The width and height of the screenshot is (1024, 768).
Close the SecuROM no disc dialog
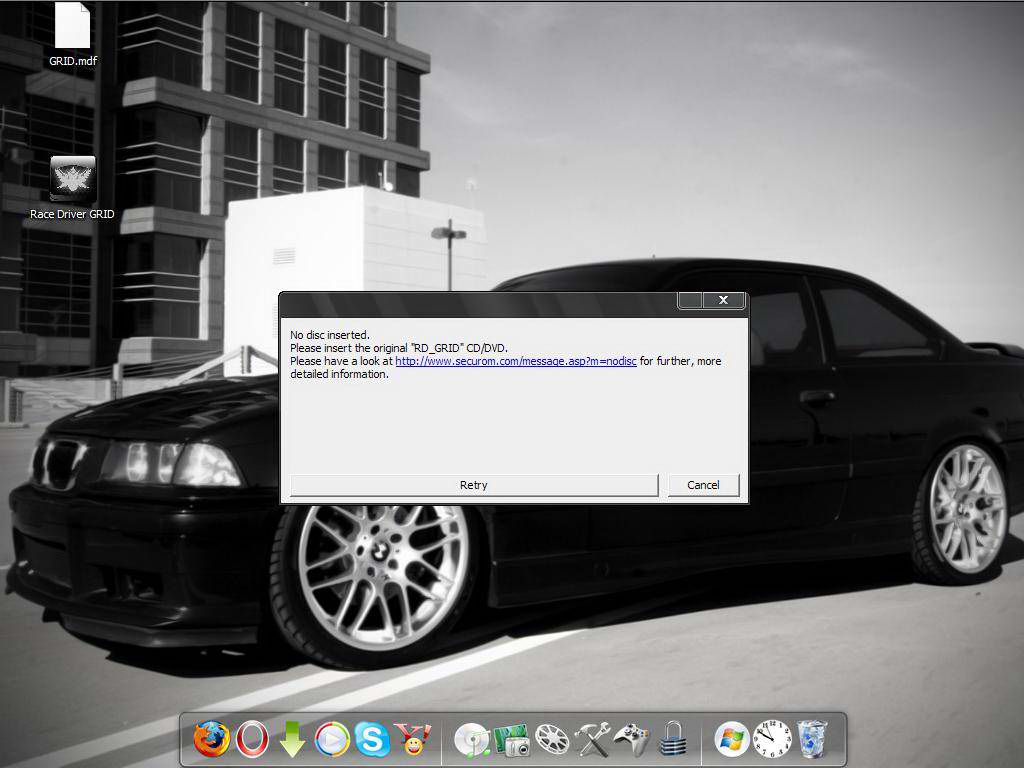[724, 300]
